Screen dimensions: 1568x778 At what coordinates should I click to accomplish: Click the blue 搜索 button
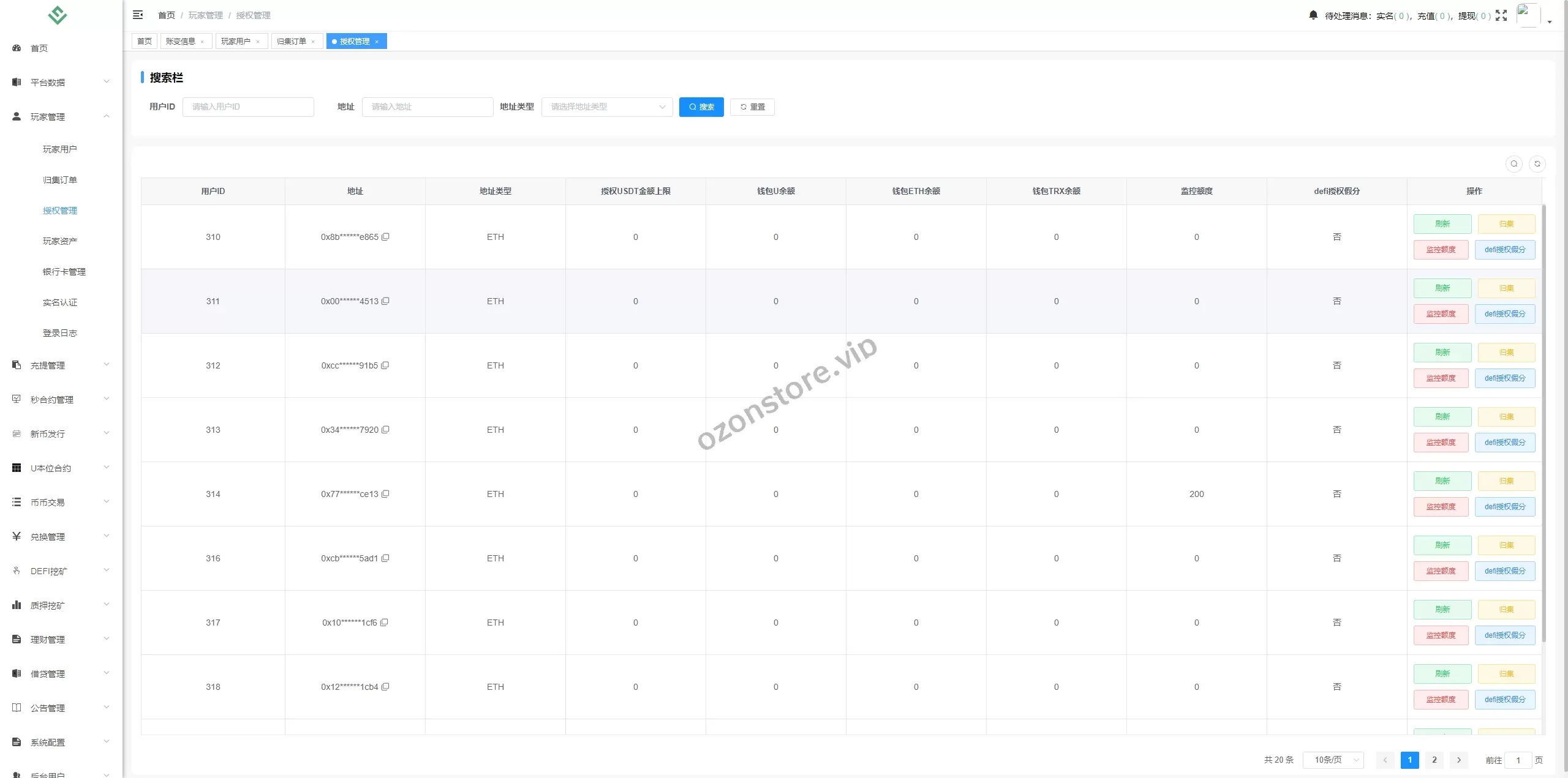(x=701, y=107)
